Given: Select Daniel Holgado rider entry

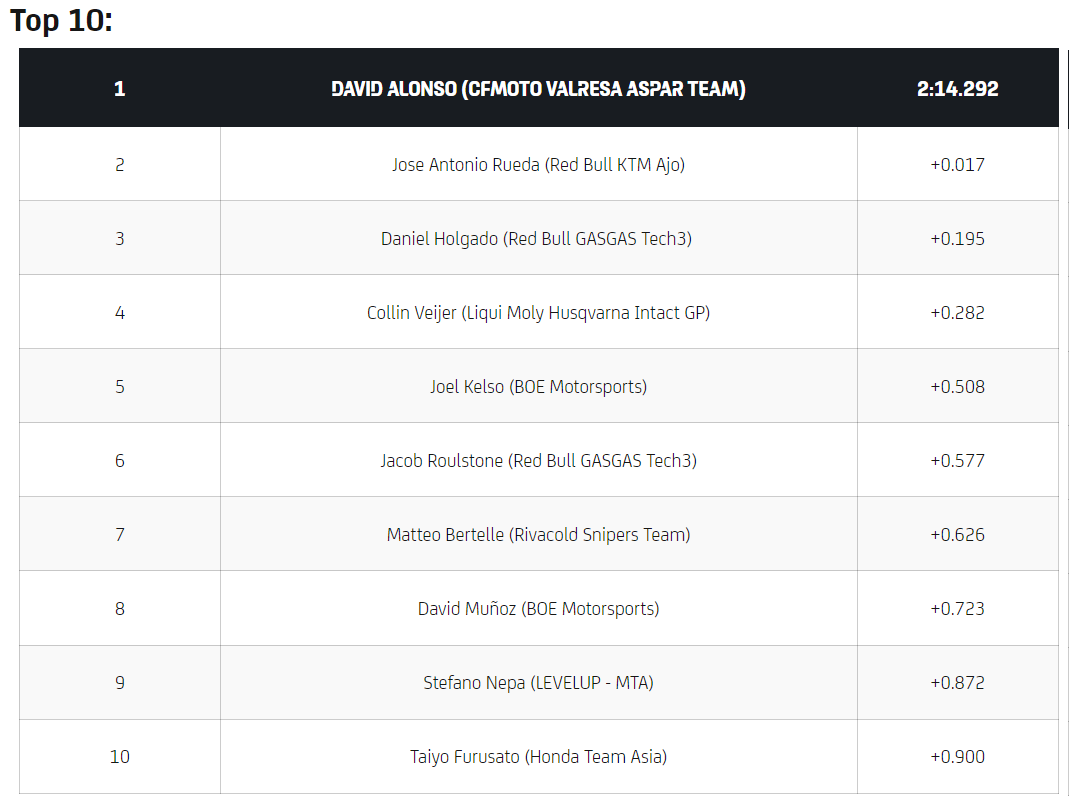Looking at the screenshot, I should [536, 239].
